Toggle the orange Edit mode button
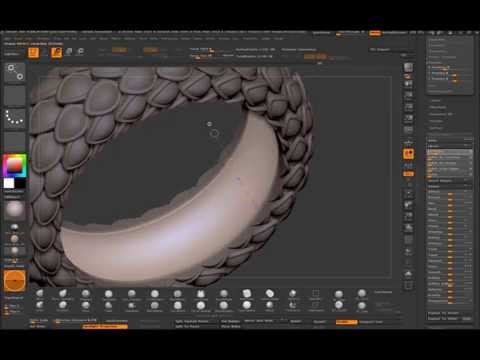Screen dimensions: 480x360 tap(33, 53)
